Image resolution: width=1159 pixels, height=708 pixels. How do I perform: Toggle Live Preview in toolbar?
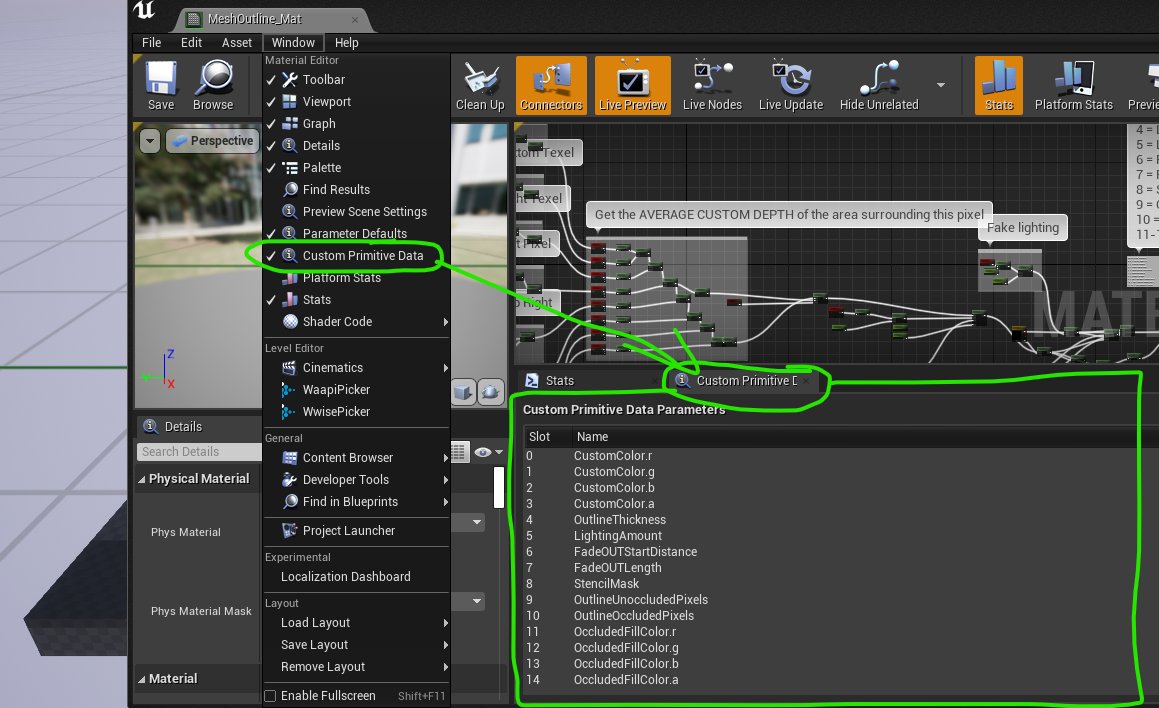(x=632, y=86)
